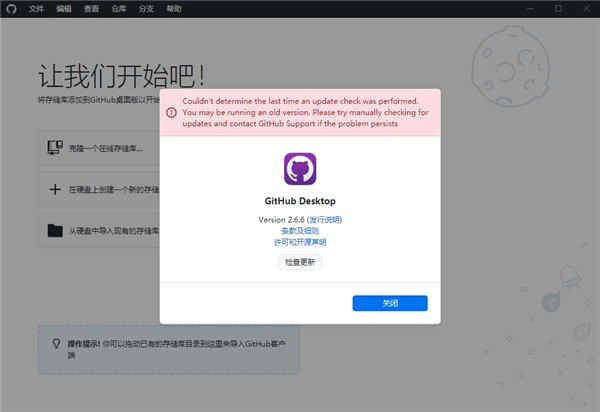Select the import existing repository from disk row
Screen dimensions: 600x412
[x=100, y=230]
